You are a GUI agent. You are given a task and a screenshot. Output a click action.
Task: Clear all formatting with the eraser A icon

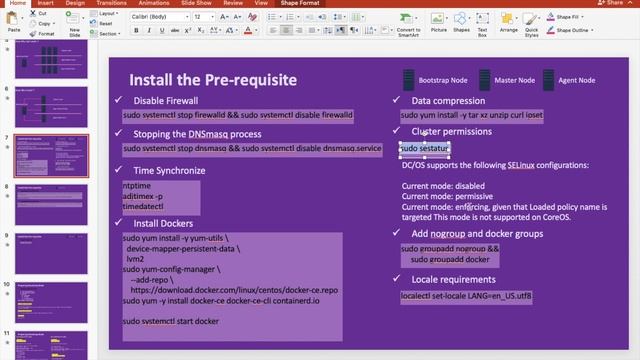(x=252, y=17)
